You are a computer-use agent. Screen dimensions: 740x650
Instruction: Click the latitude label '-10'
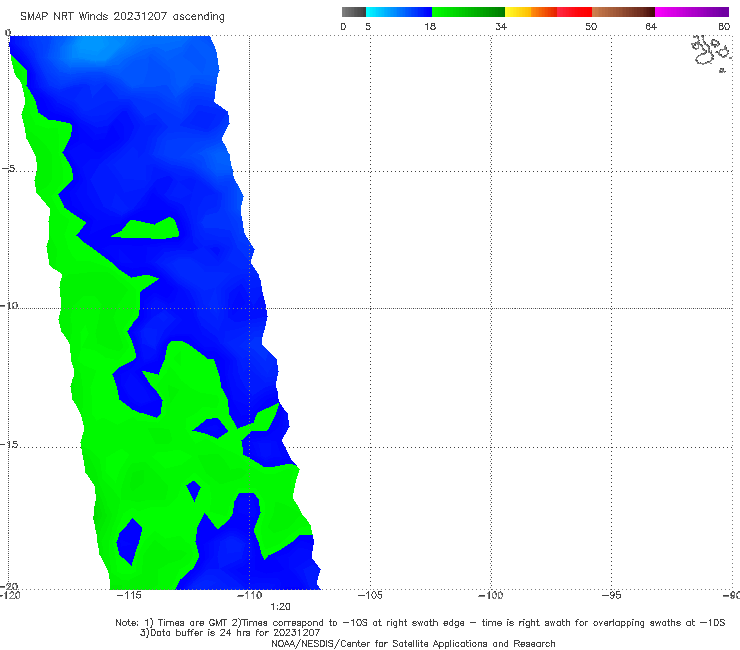click(x=9, y=305)
